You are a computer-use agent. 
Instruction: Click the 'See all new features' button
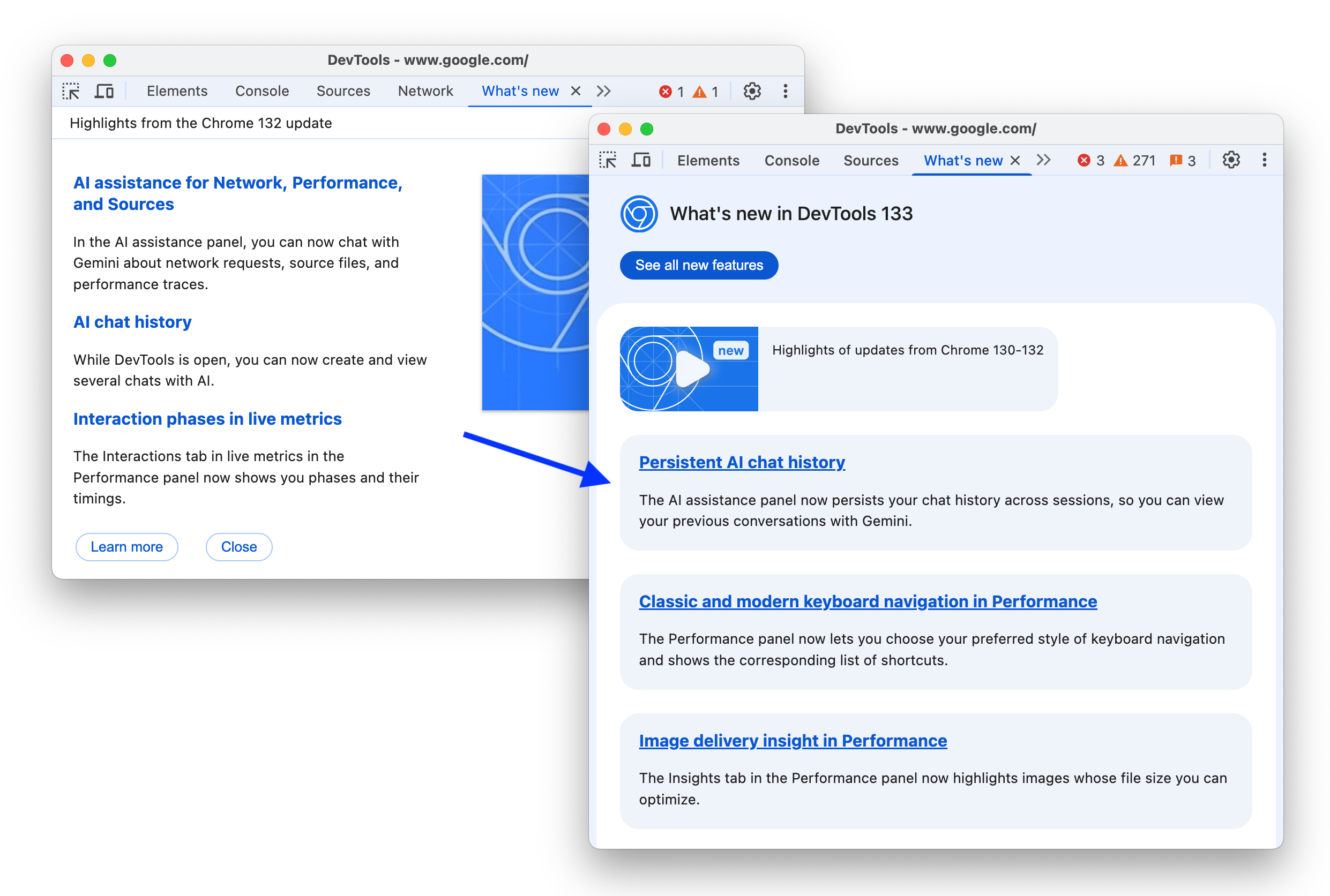pos(700,265)
